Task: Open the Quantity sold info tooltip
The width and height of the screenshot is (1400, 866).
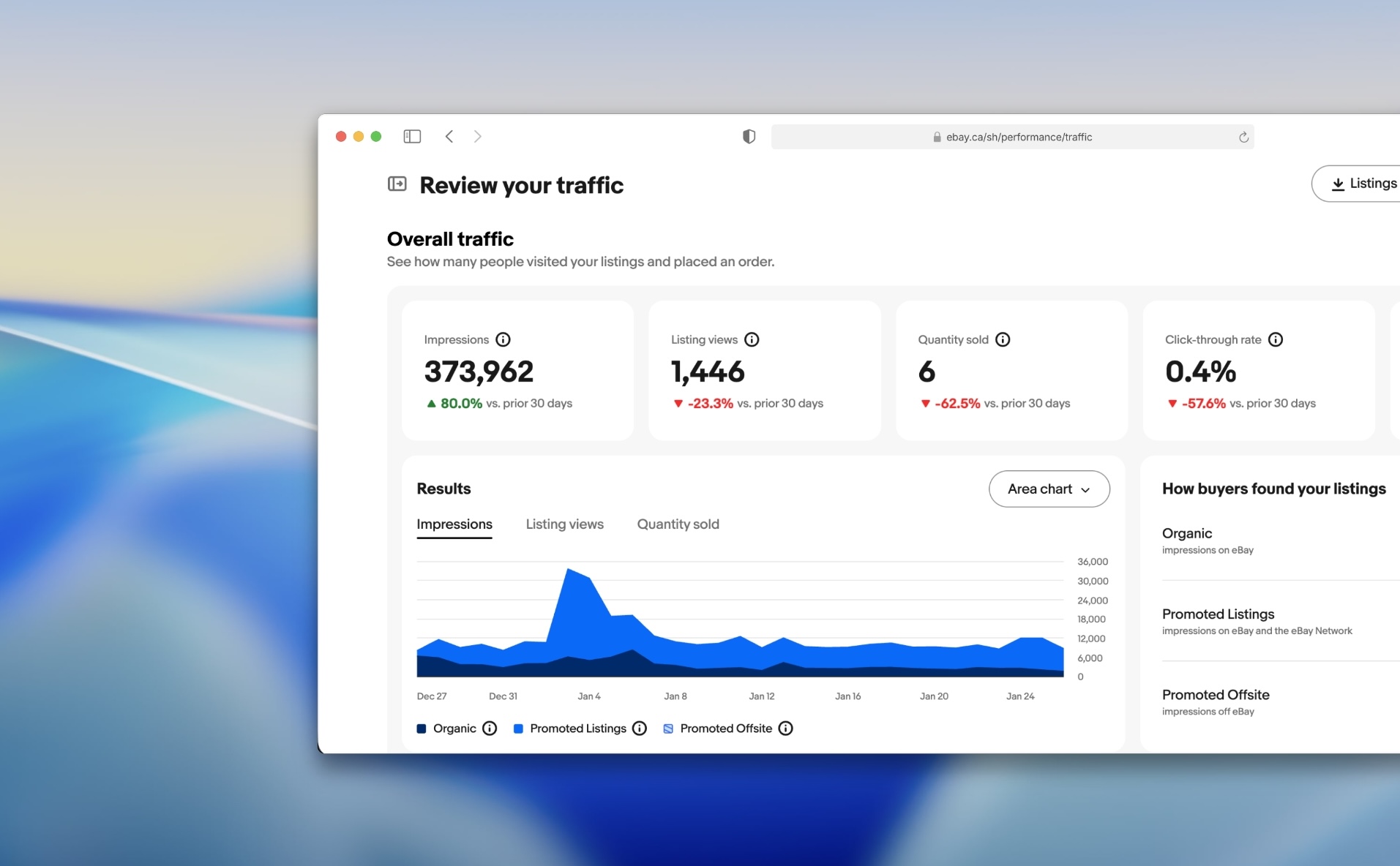Action: click(1002, 339)
